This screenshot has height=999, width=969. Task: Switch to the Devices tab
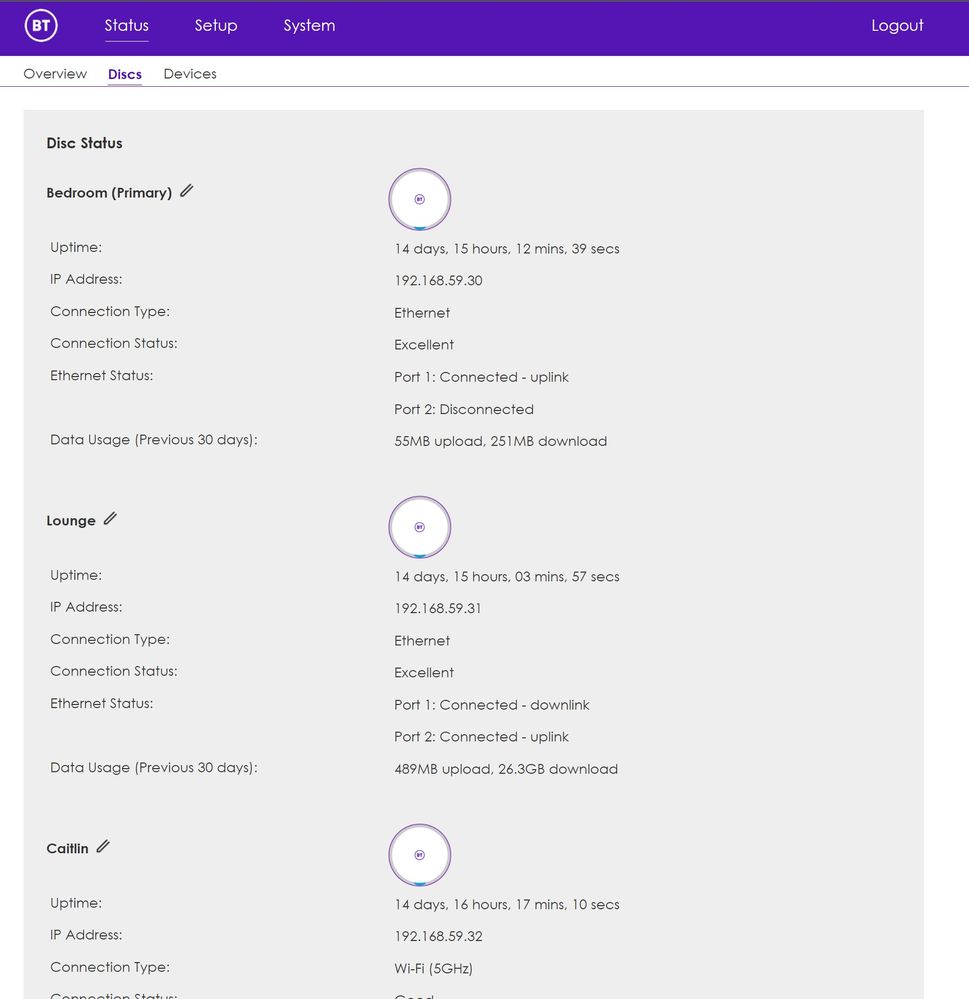190,74
